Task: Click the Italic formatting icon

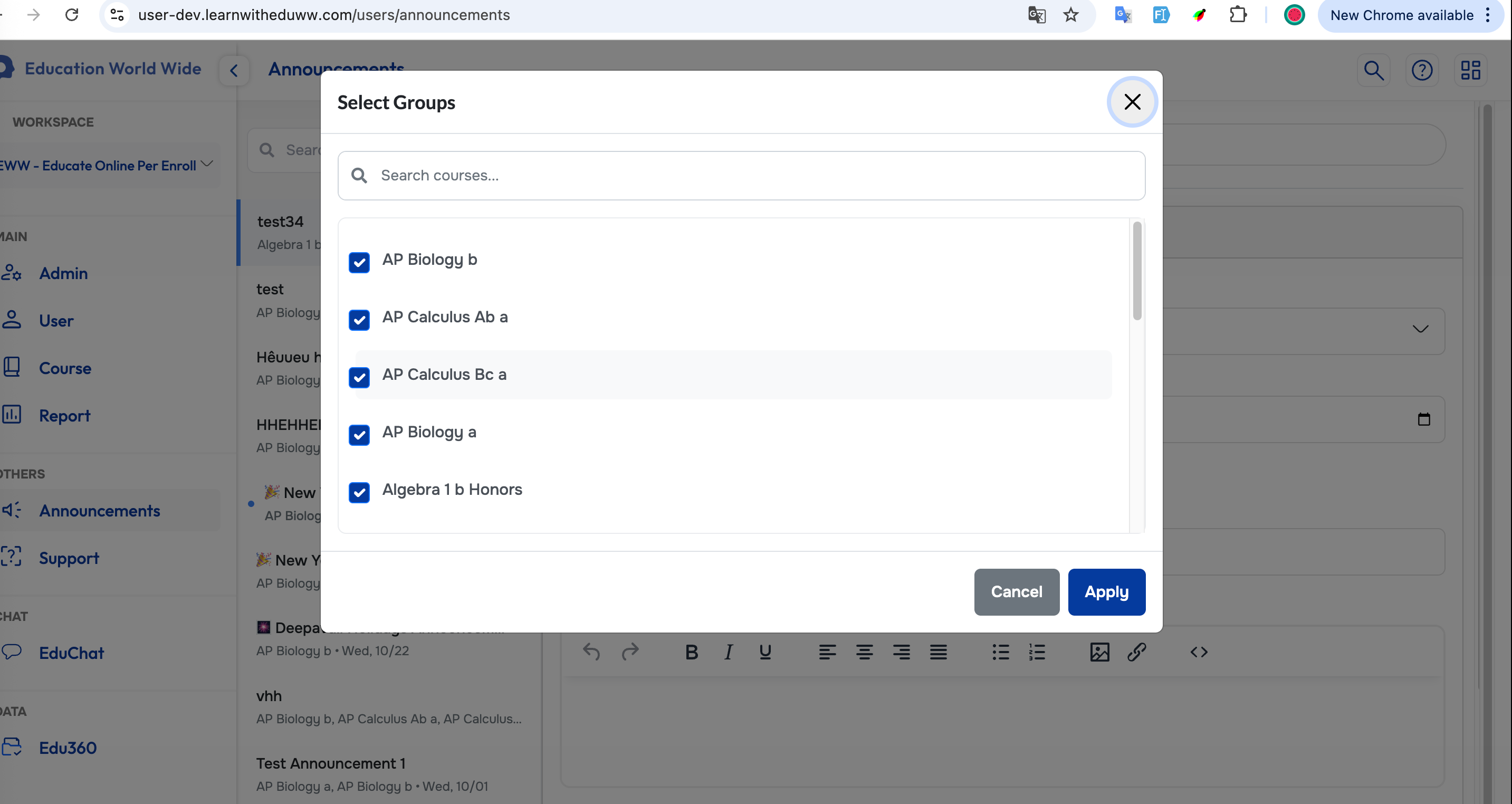Action: coord(728,652)
